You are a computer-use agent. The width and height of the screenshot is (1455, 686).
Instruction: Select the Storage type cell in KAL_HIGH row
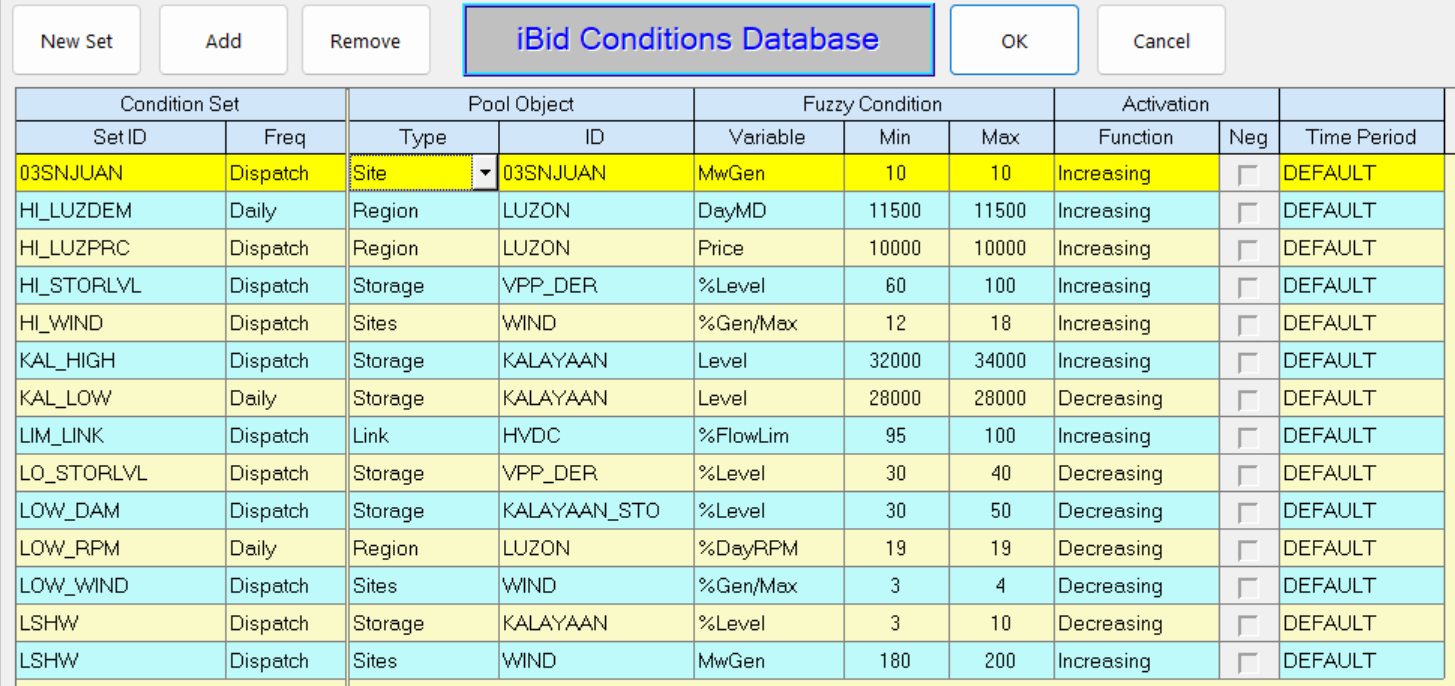click(x=420, y=360)
